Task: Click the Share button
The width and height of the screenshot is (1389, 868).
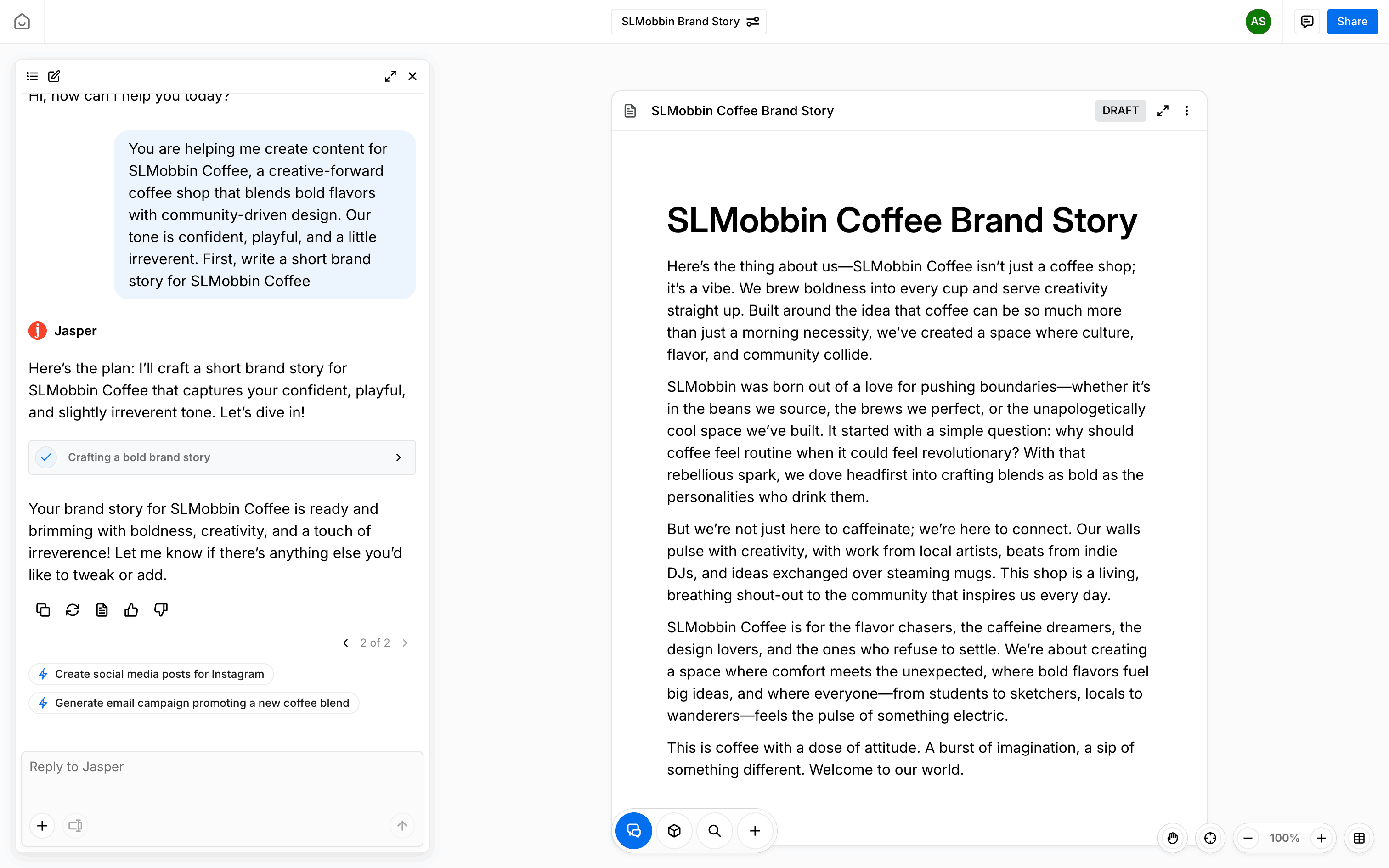Action: [1352, 21]
